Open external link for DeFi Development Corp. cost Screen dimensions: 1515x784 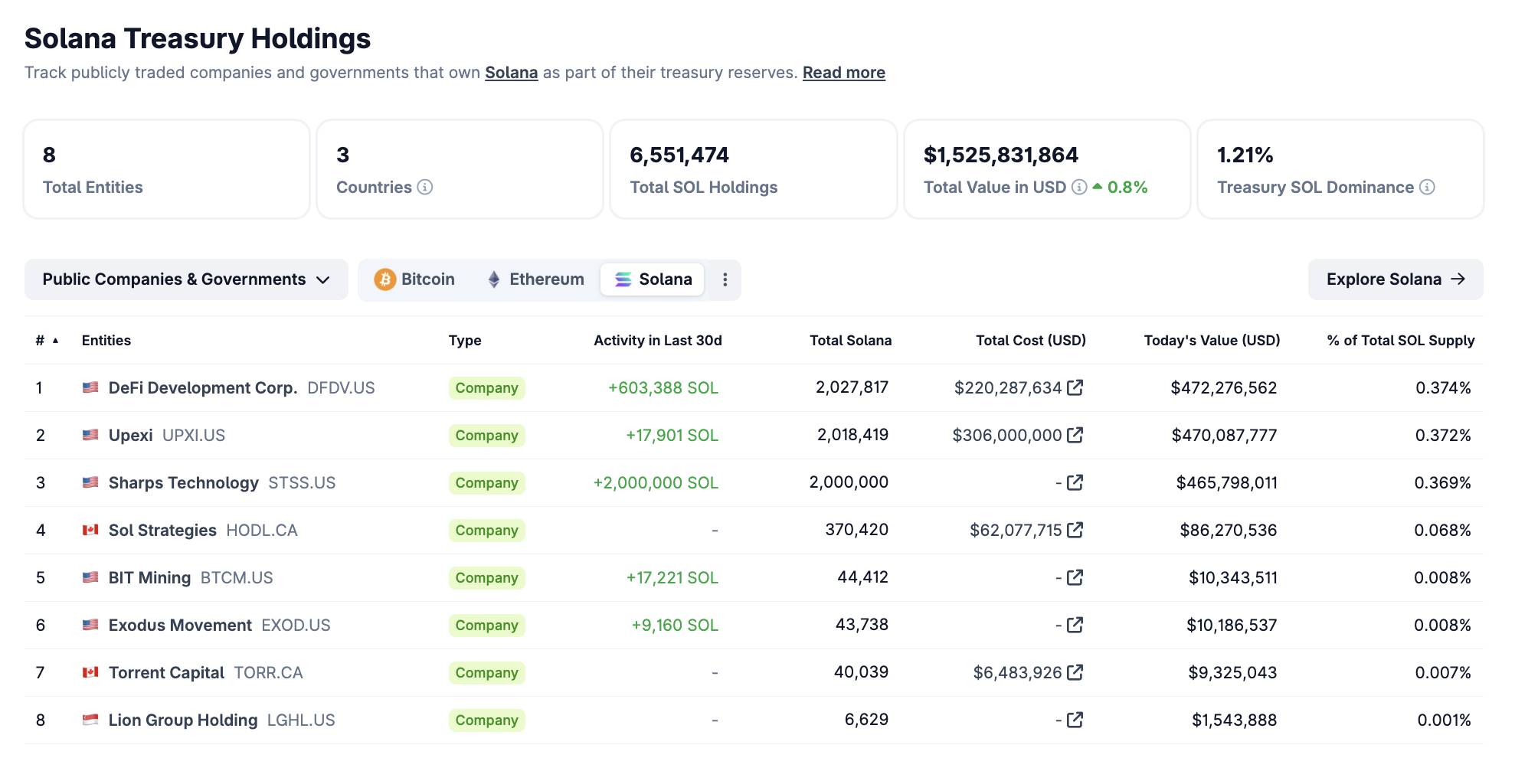1075,387
